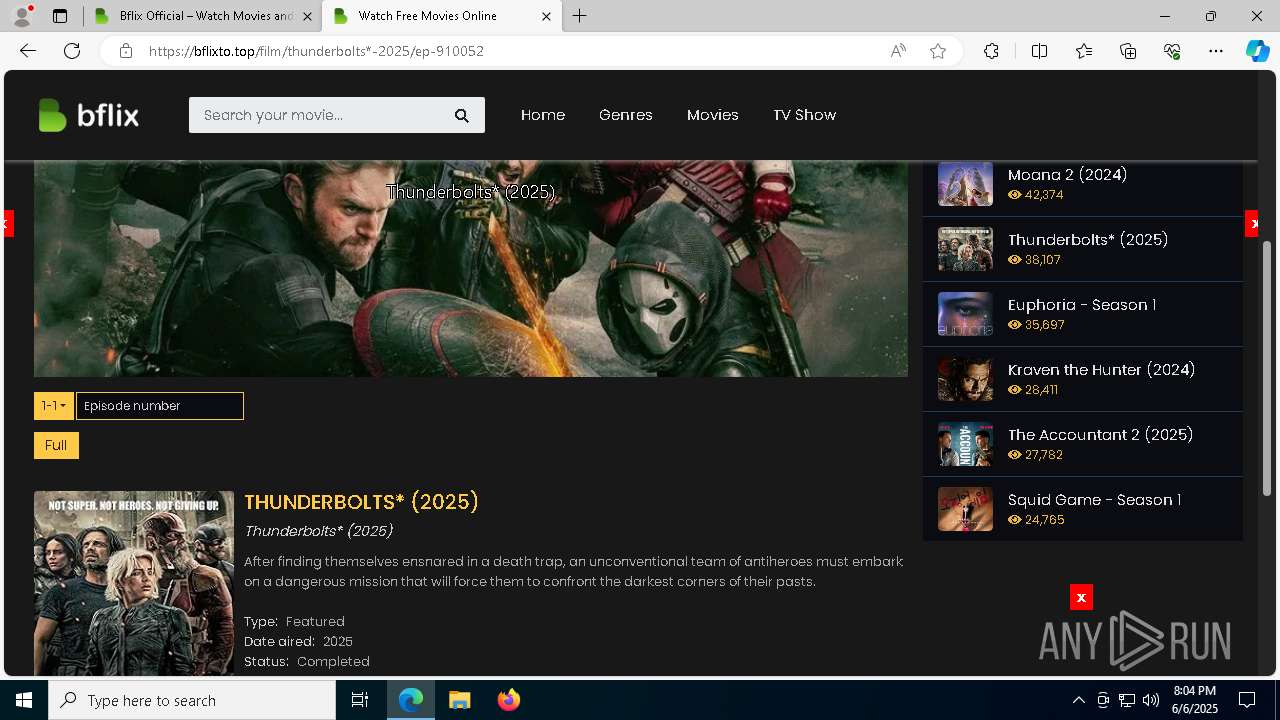The height and width of the screenshot is (720, 1280).
Task: Open Task View on taskbar
Action: (360, 700)
